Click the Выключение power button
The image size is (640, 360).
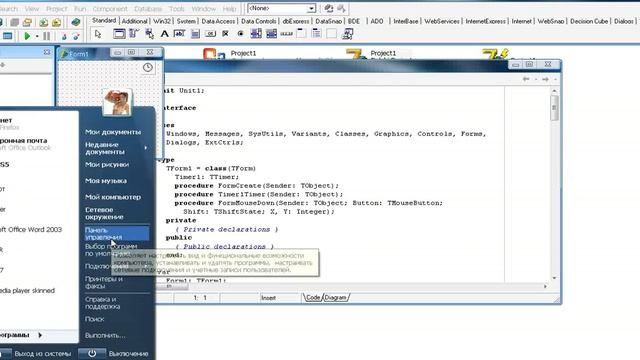(113, 354)
